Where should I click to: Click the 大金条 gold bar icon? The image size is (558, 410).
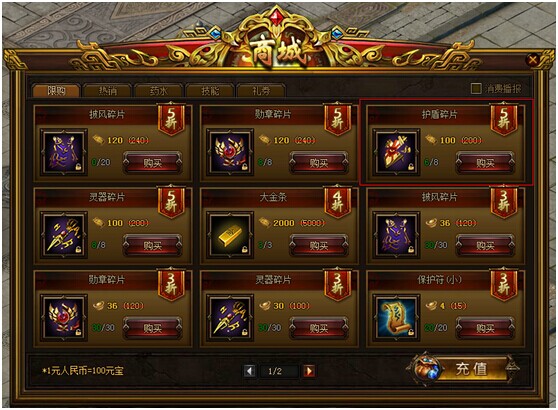pos(230,235)
